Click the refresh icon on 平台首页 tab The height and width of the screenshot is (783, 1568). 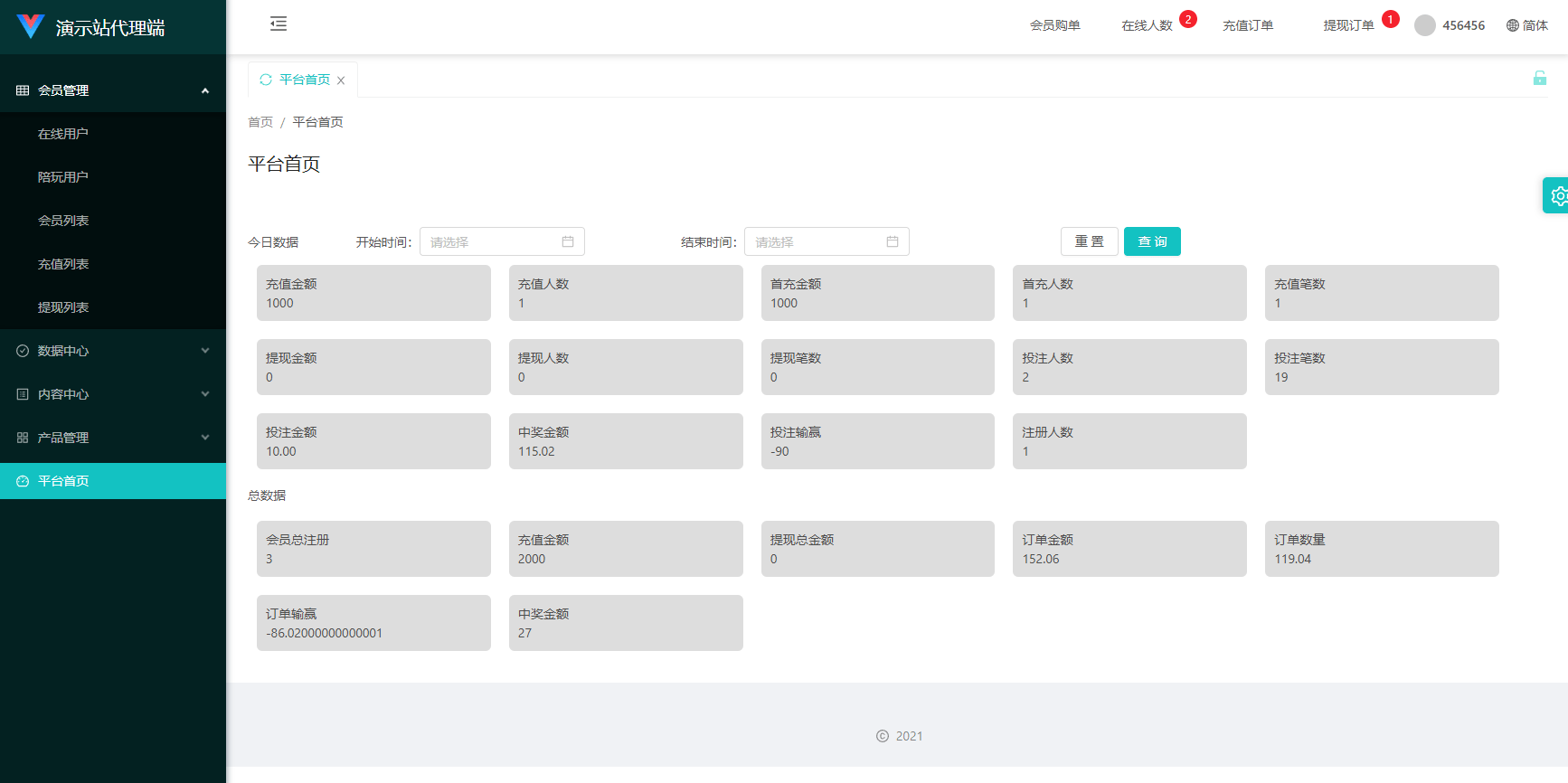(266, 80)
